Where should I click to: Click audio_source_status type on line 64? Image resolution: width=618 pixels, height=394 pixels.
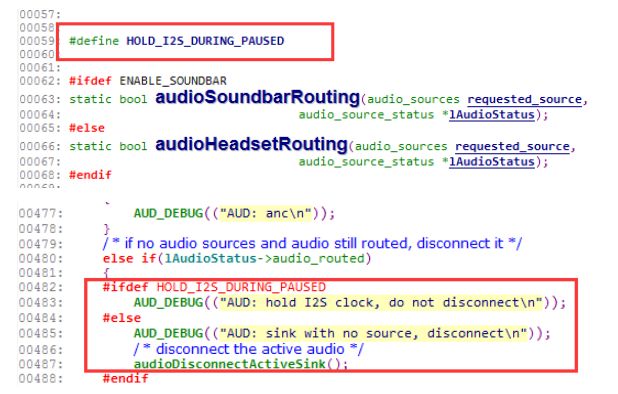[366, 115]
